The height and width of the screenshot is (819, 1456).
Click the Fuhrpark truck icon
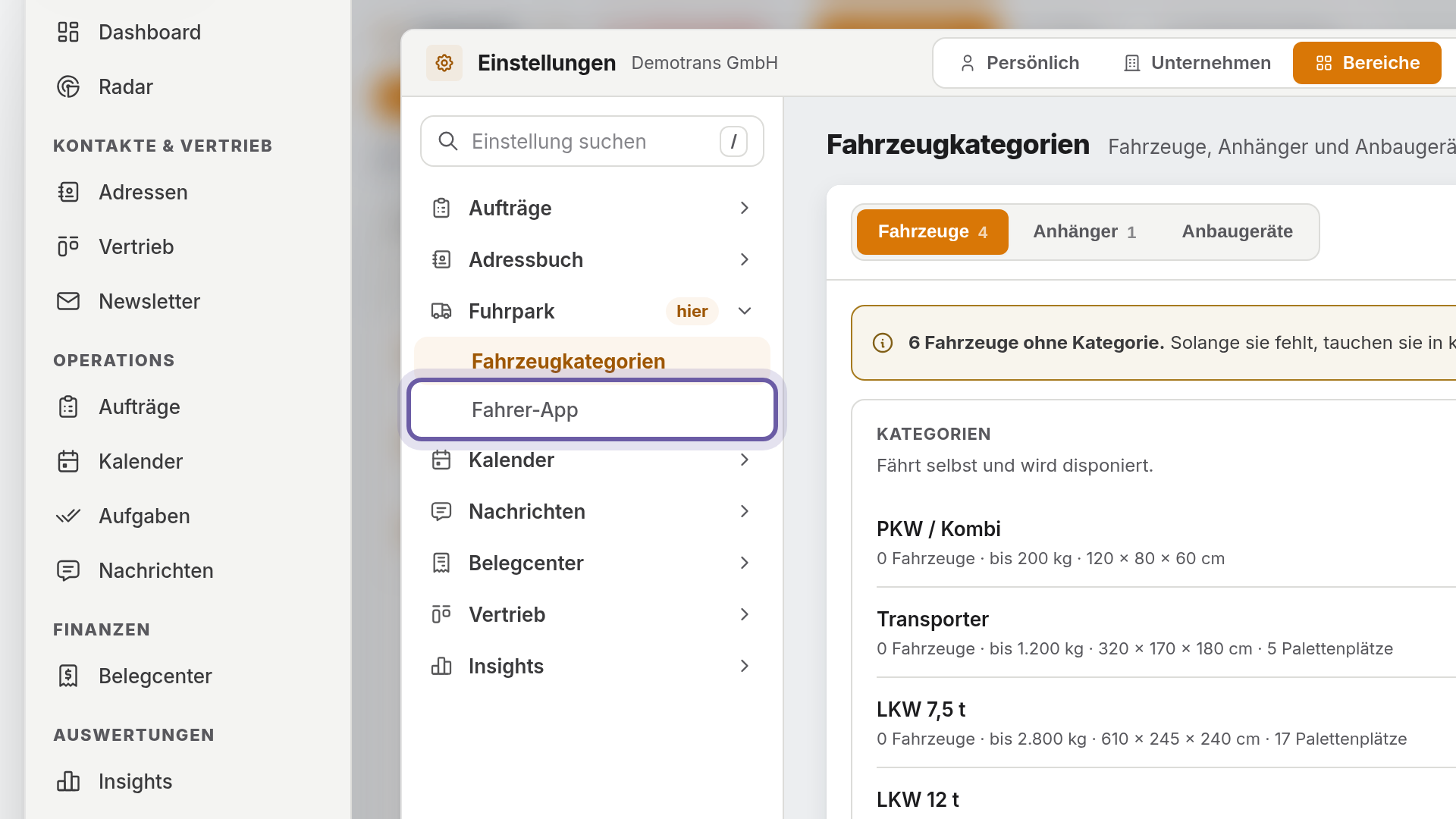(x=441, y=311)
